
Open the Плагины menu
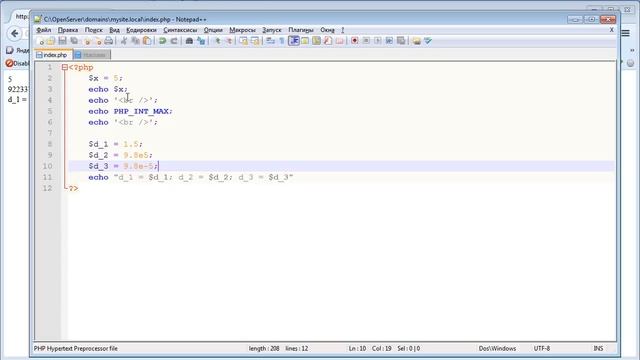[301, 30]
